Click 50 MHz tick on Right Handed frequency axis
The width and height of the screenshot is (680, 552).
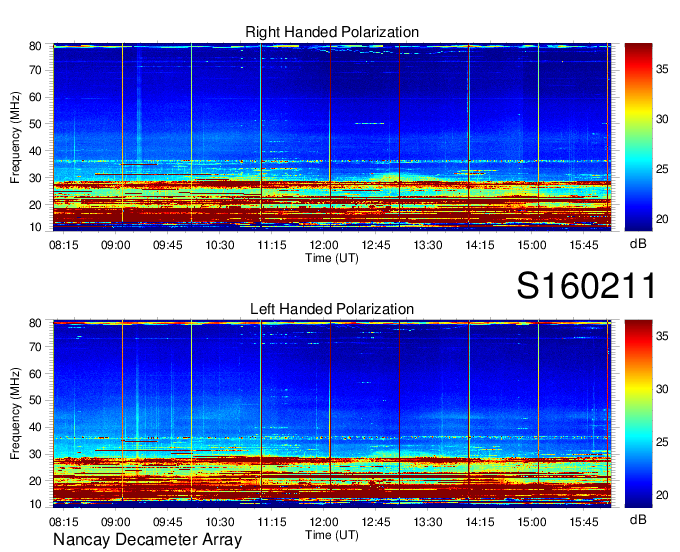35,124
